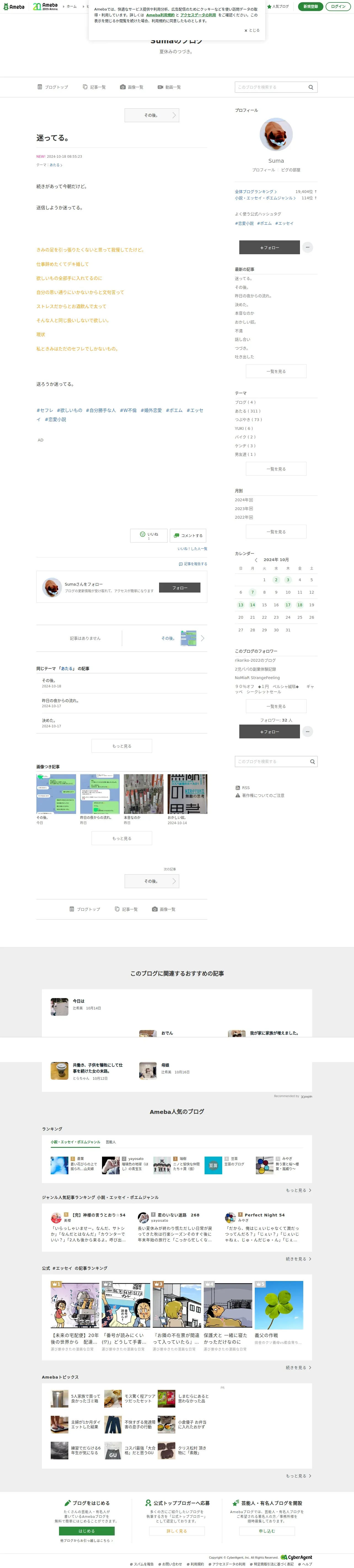Click the lower sidebar search magnifier
The height and width of the screenshot is (1568, 354).
coord(312,762)
